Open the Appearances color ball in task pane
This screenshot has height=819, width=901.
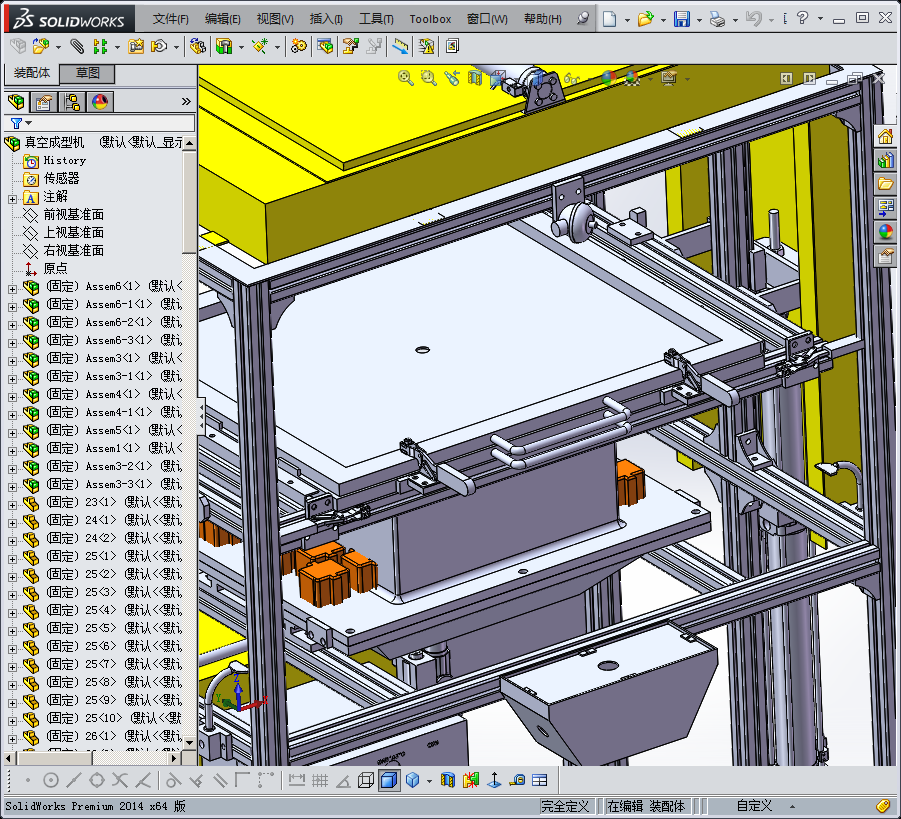(885, 232)
